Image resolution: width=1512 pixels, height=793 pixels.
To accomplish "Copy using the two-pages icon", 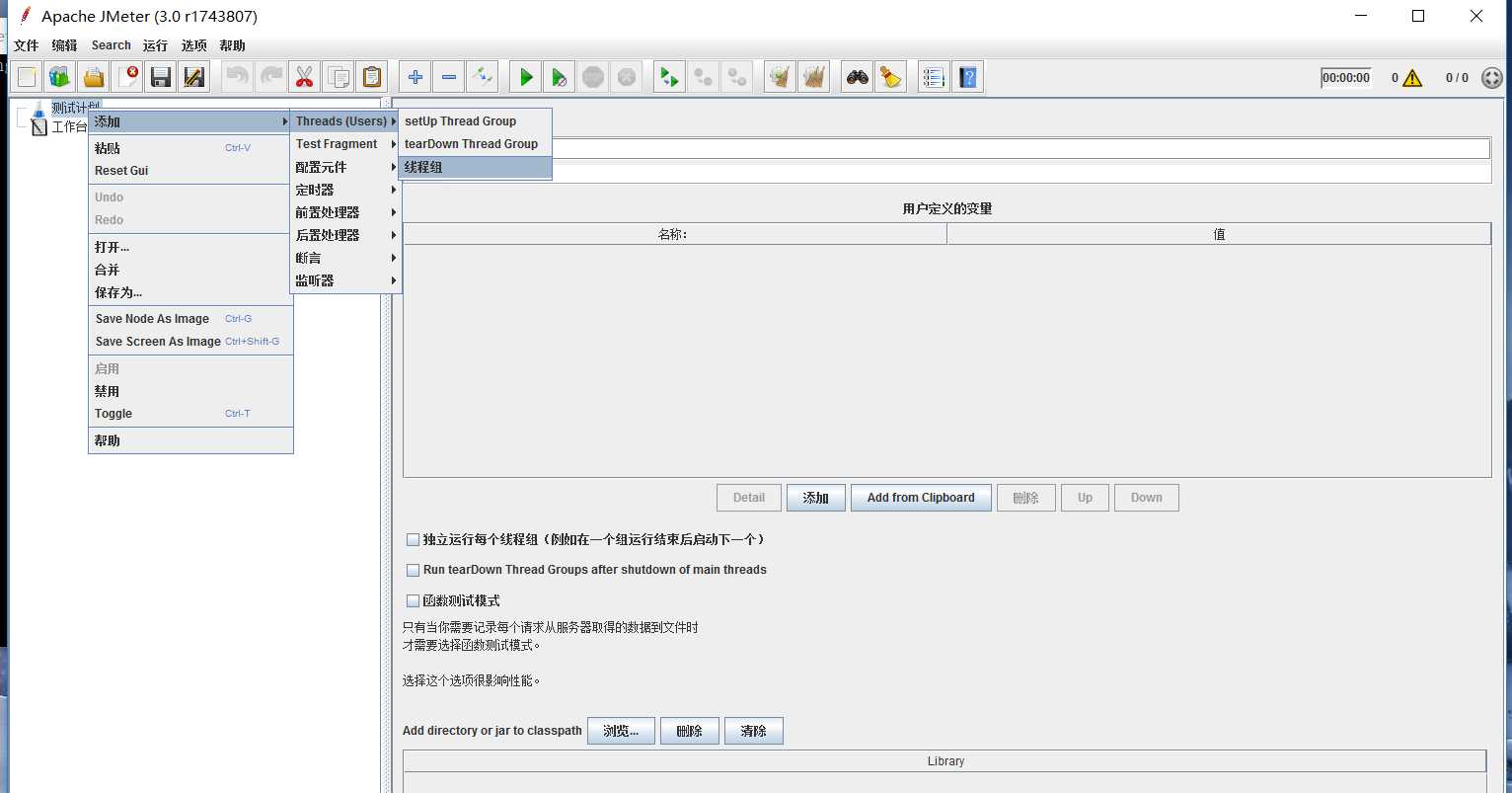I will click(338, 77).
